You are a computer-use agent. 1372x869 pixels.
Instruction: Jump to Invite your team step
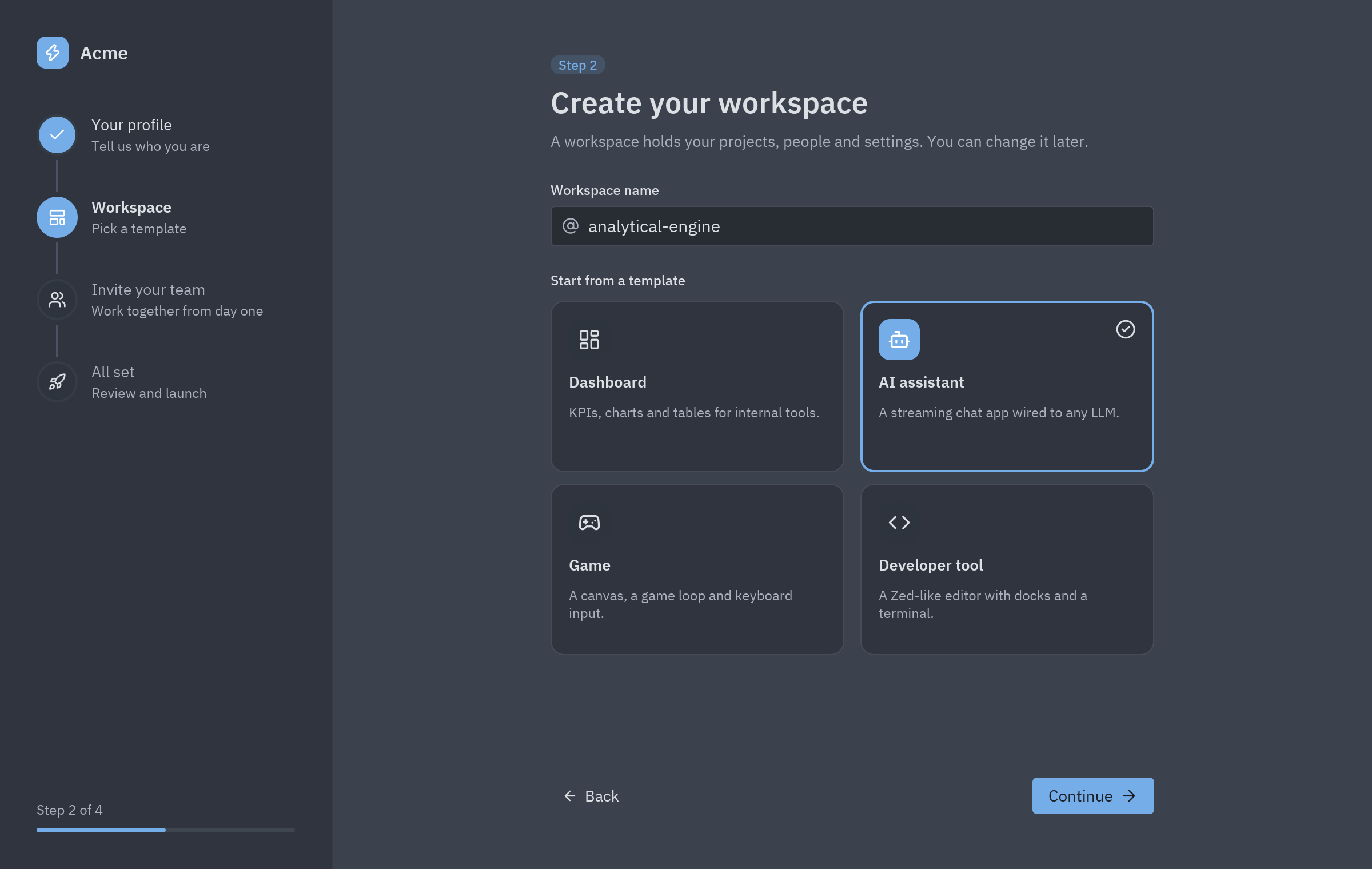point(166,300)
